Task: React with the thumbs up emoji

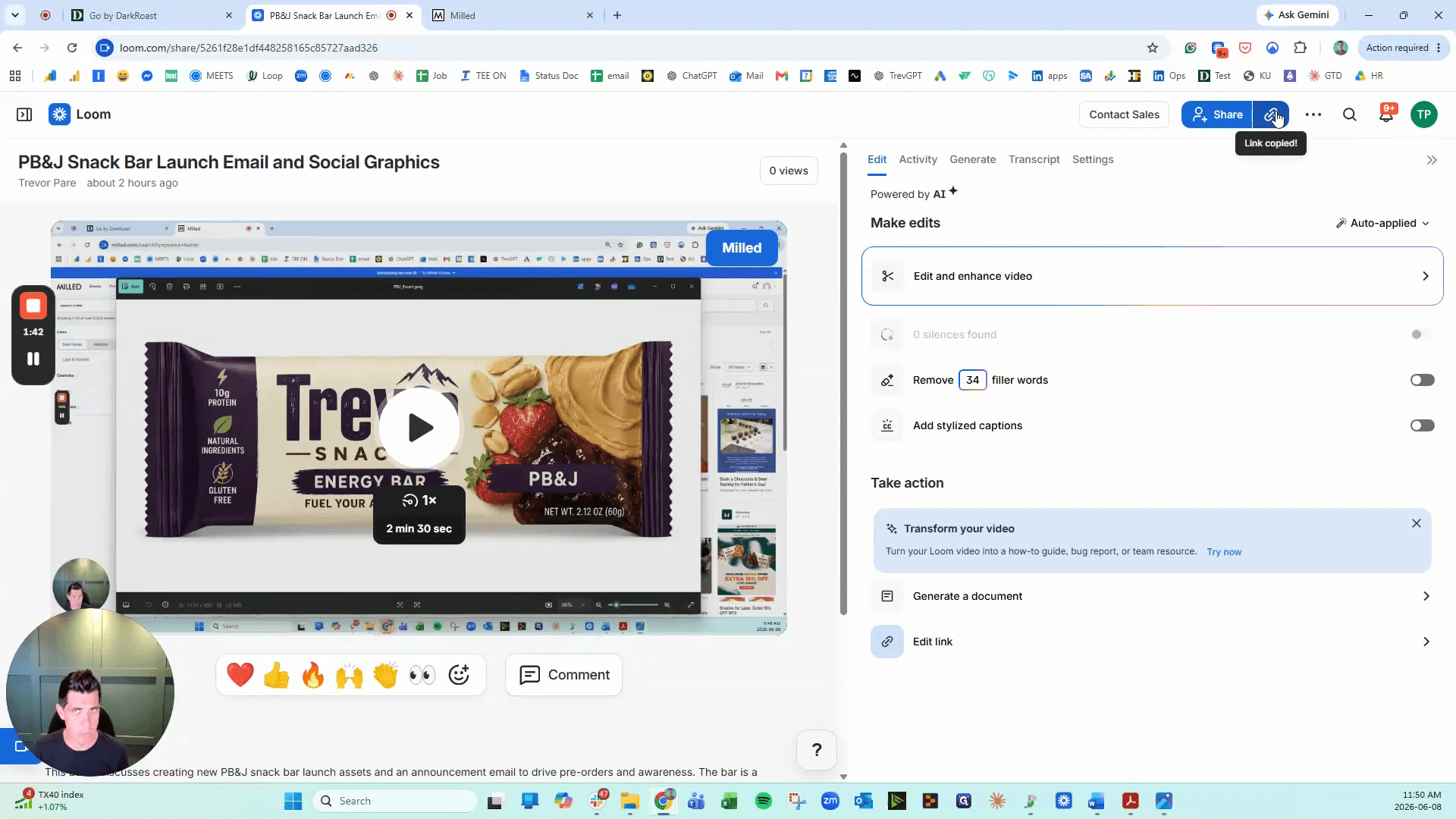Action: pos(277,675)
